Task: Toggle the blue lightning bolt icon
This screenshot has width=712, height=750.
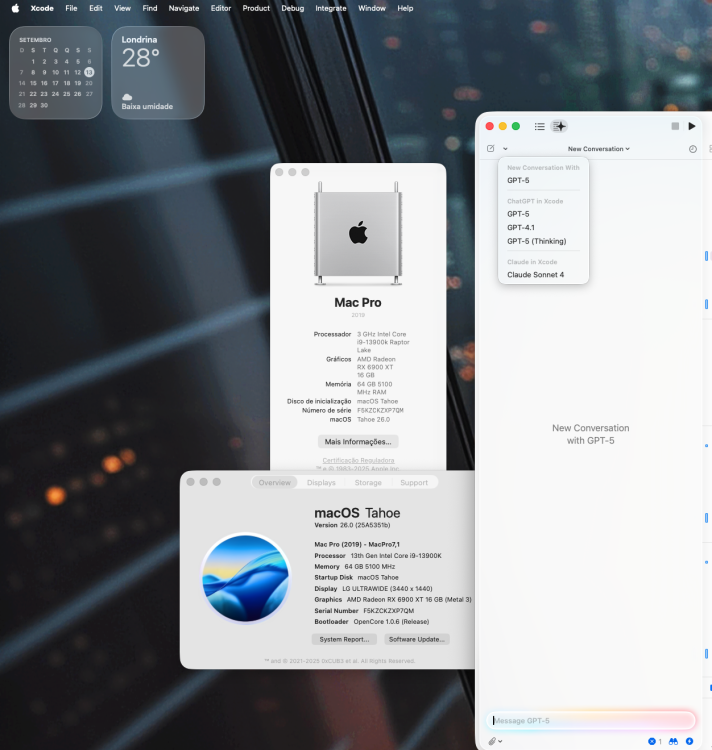Action: point(690,741)
